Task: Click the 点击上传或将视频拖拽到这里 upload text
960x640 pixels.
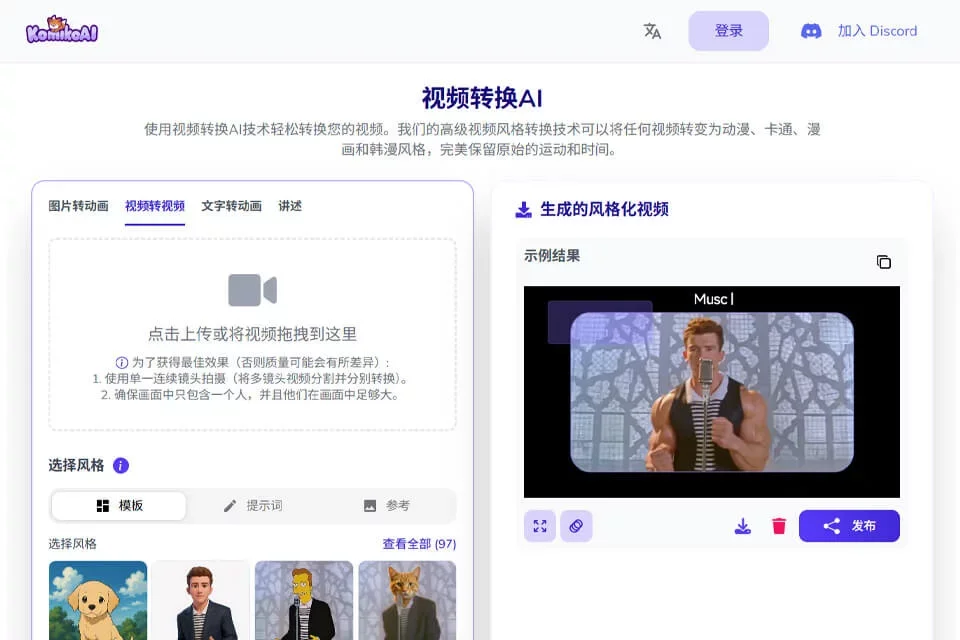Action: (x=252, y=334)
